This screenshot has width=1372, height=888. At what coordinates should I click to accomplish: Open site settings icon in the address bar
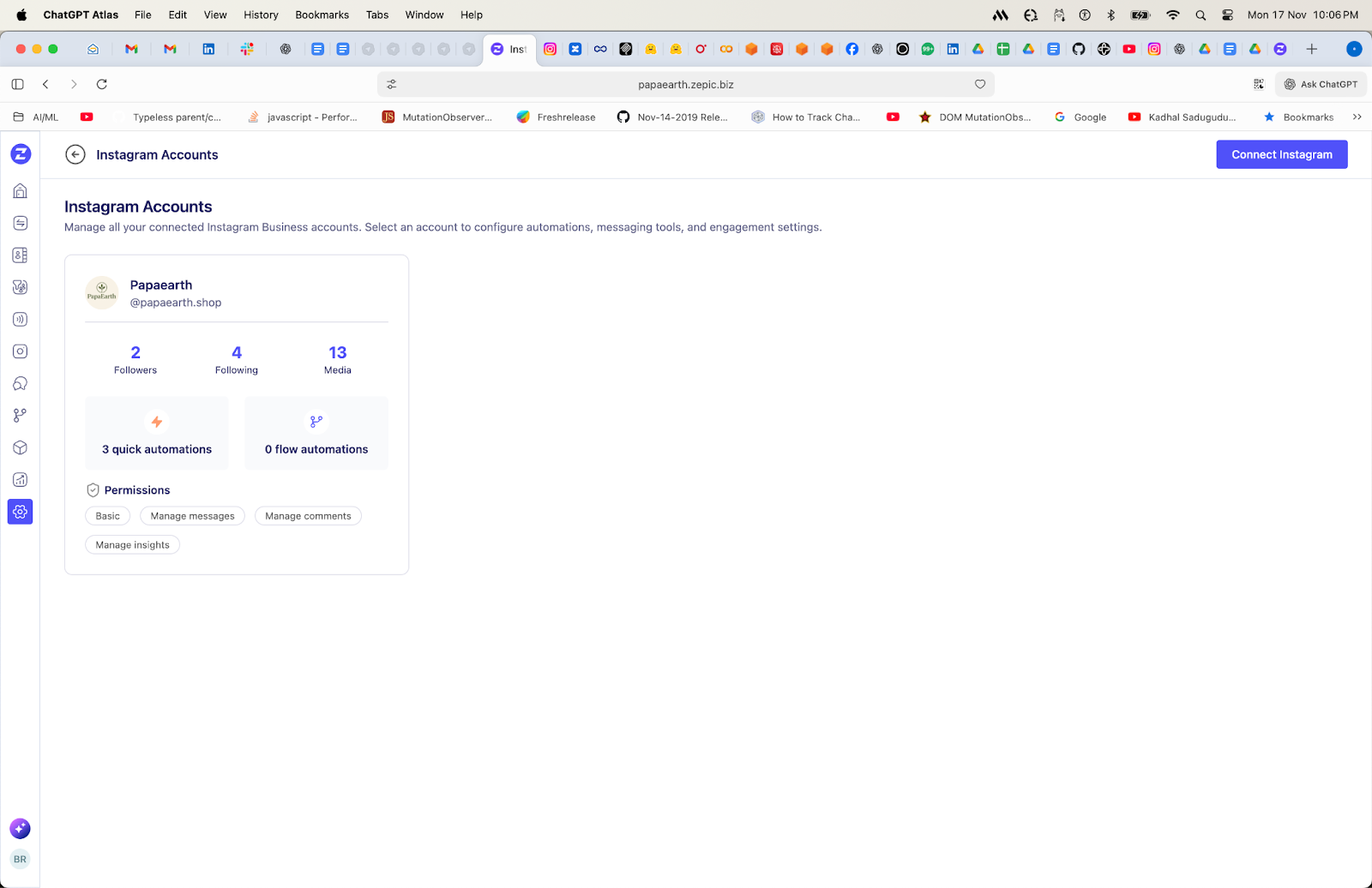[392, 84]
